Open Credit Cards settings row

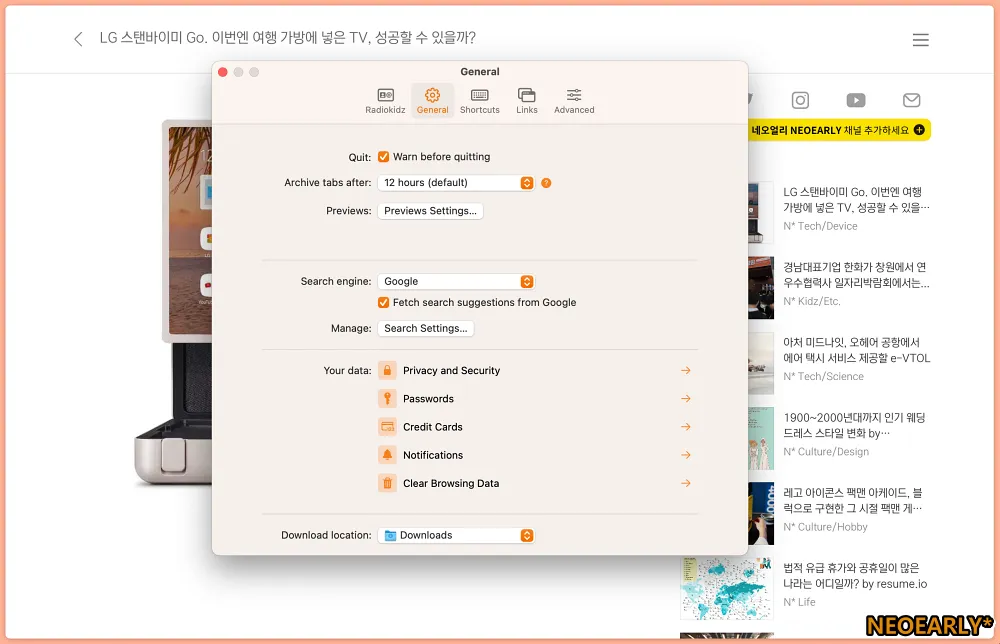point(534,427)
